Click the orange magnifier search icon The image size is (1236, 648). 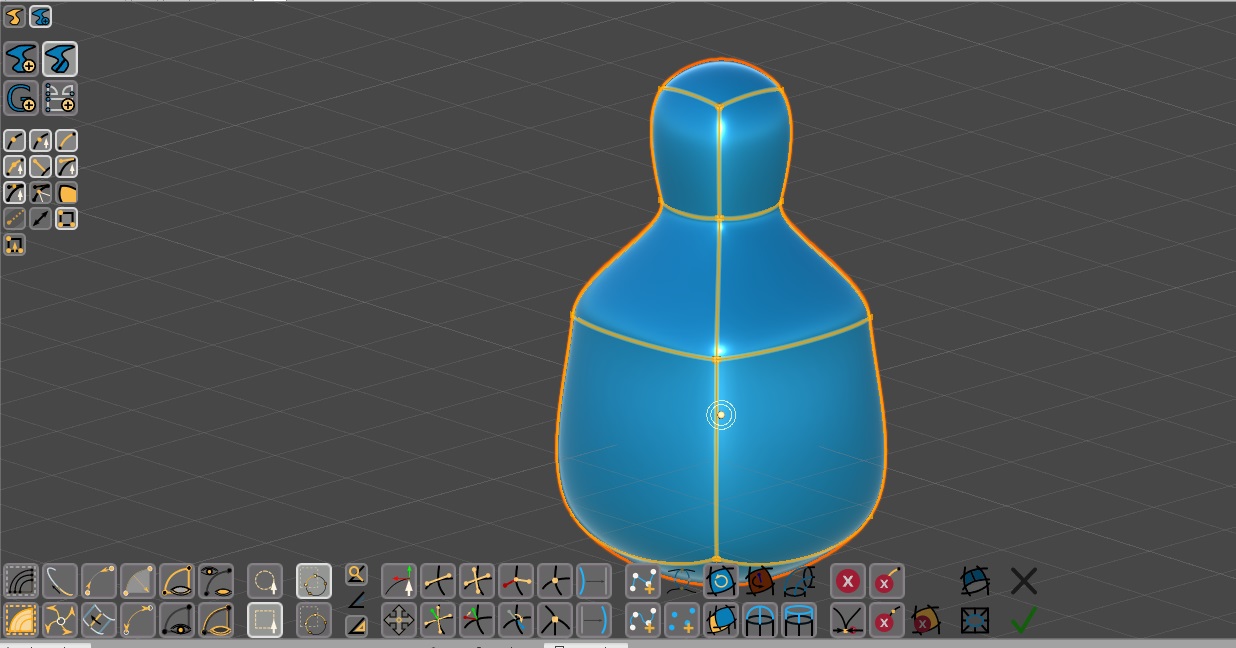coord(355,574)
